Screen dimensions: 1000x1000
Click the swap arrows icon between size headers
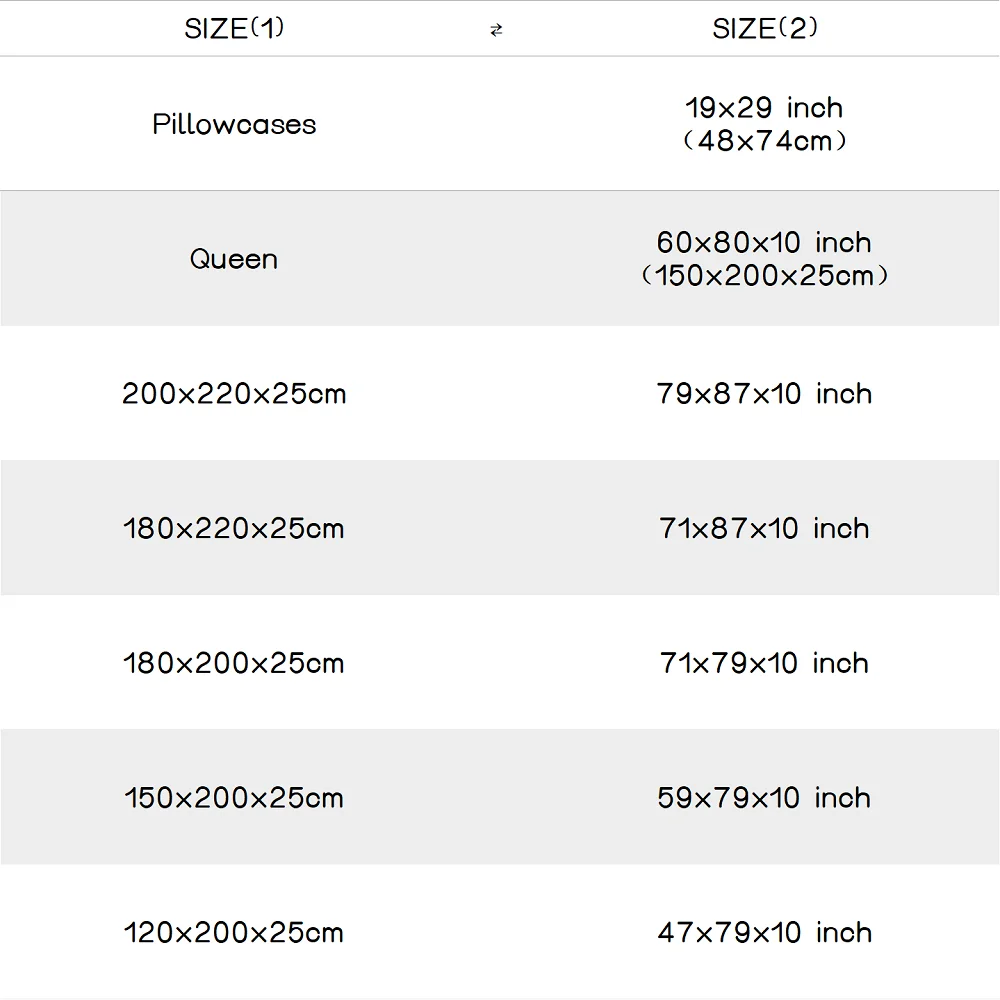pyautogui.click(x=496, y=31)
